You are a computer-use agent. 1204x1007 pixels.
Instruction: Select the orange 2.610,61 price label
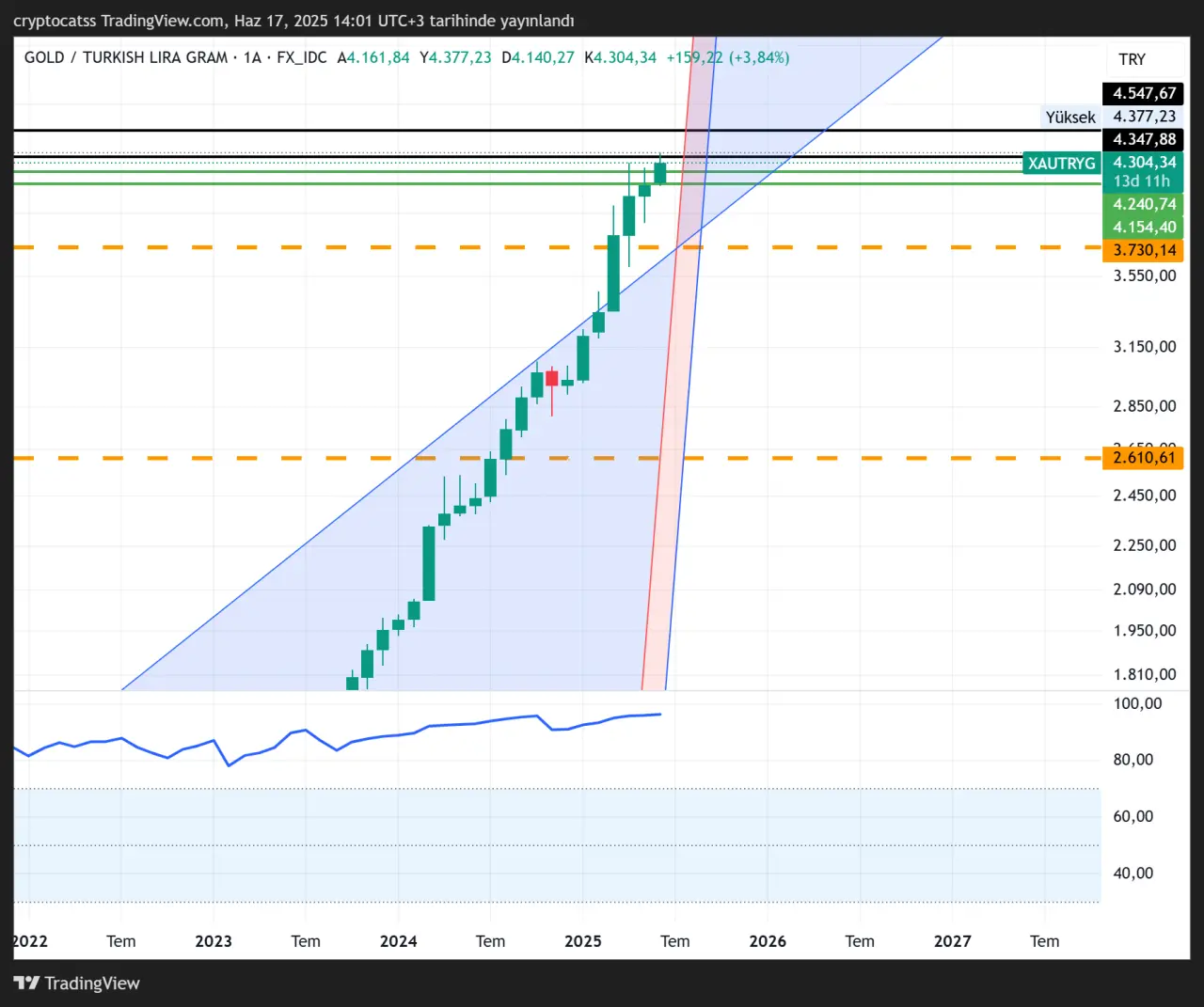coord(1144,458)
